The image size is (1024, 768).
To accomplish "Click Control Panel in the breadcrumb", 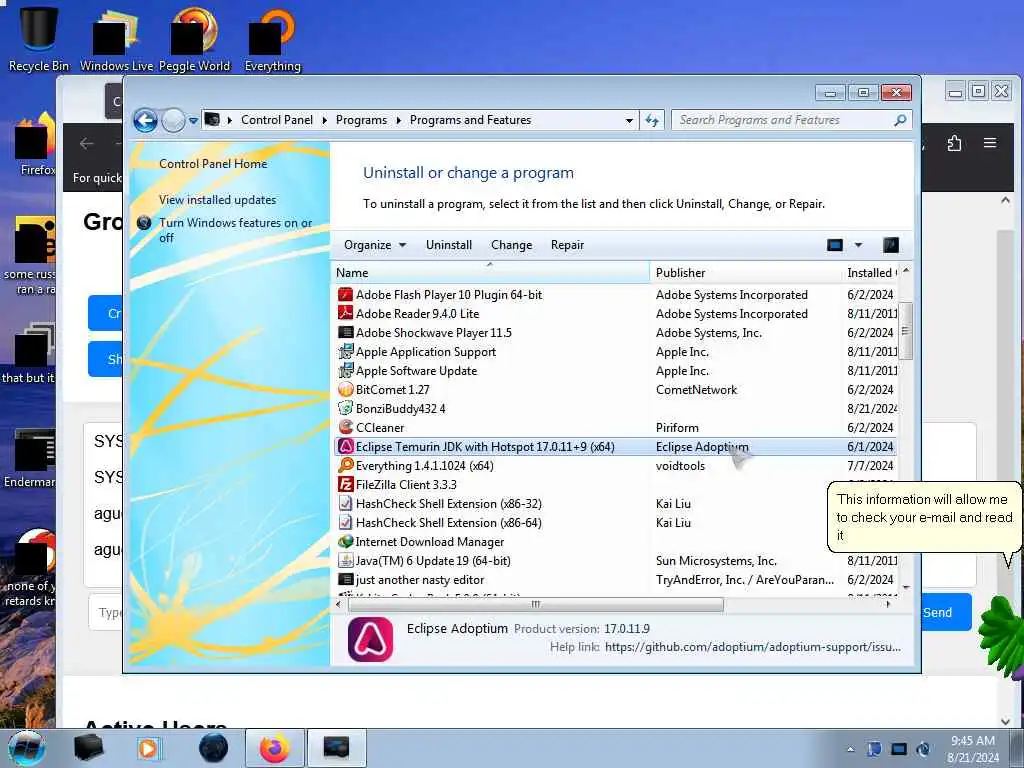I will [x=277, y=120].
